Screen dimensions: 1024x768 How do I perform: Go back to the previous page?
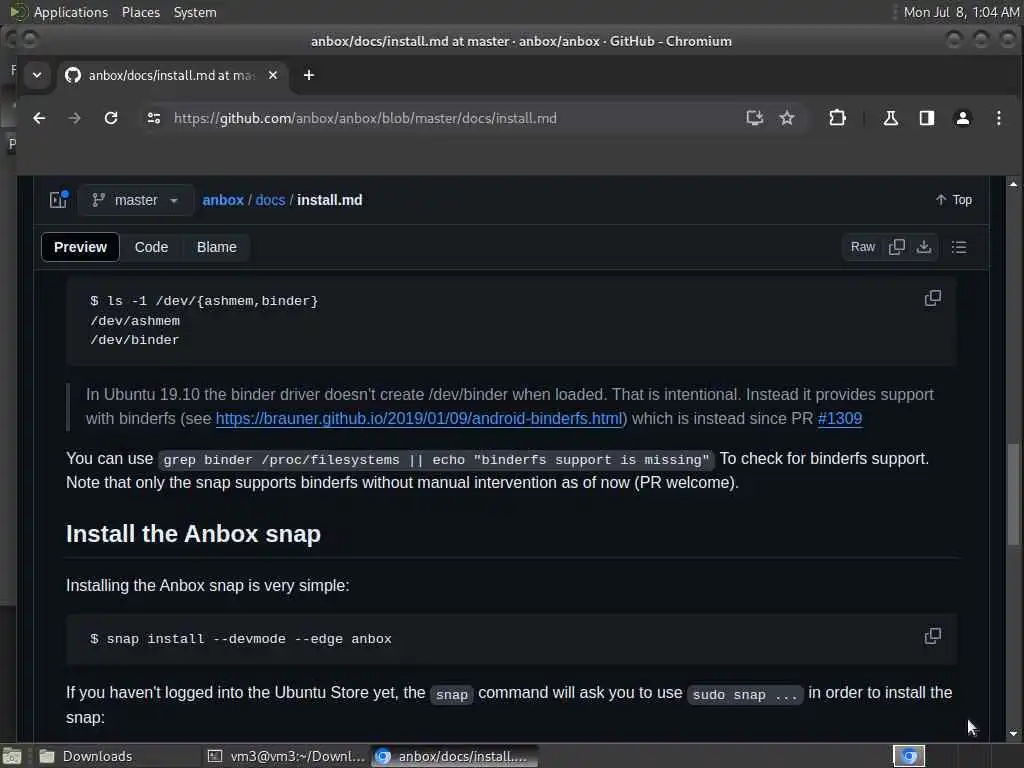click(39, 118)
